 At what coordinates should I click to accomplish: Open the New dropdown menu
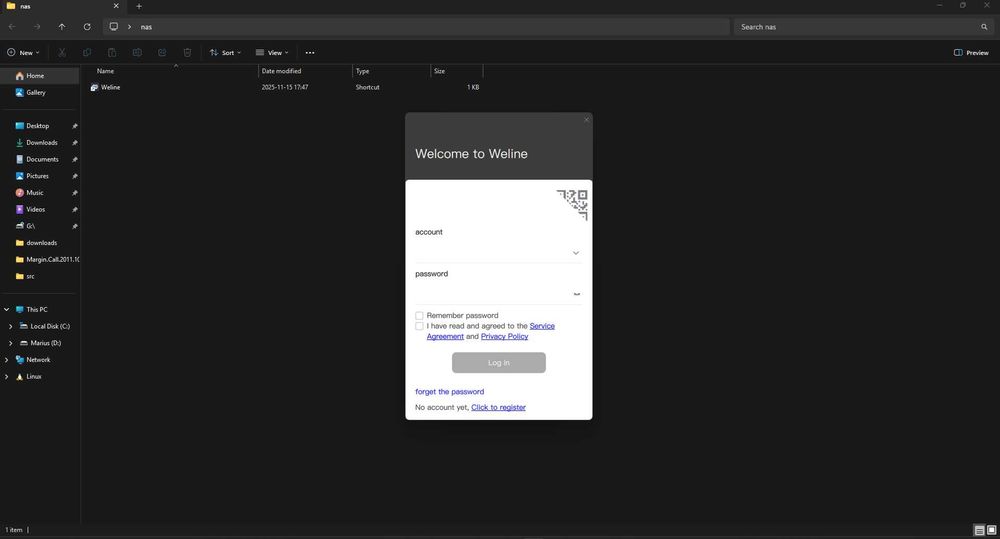click(x=23, y=53)
